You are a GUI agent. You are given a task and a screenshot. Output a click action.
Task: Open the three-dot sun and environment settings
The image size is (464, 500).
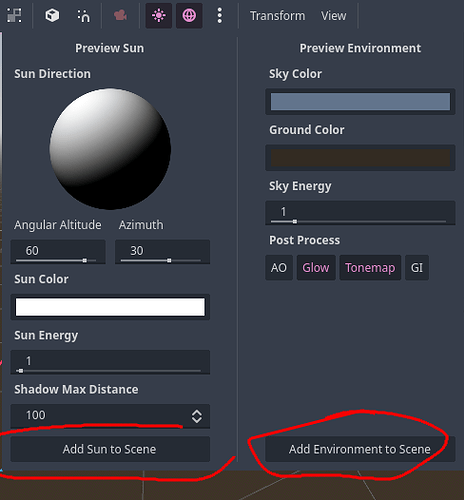point(219,15)
